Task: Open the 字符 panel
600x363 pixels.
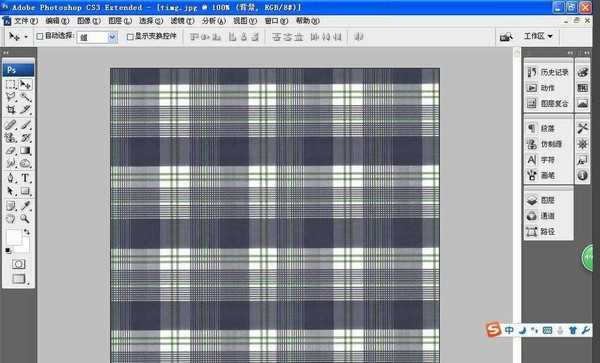Action: tap(548, 160)
